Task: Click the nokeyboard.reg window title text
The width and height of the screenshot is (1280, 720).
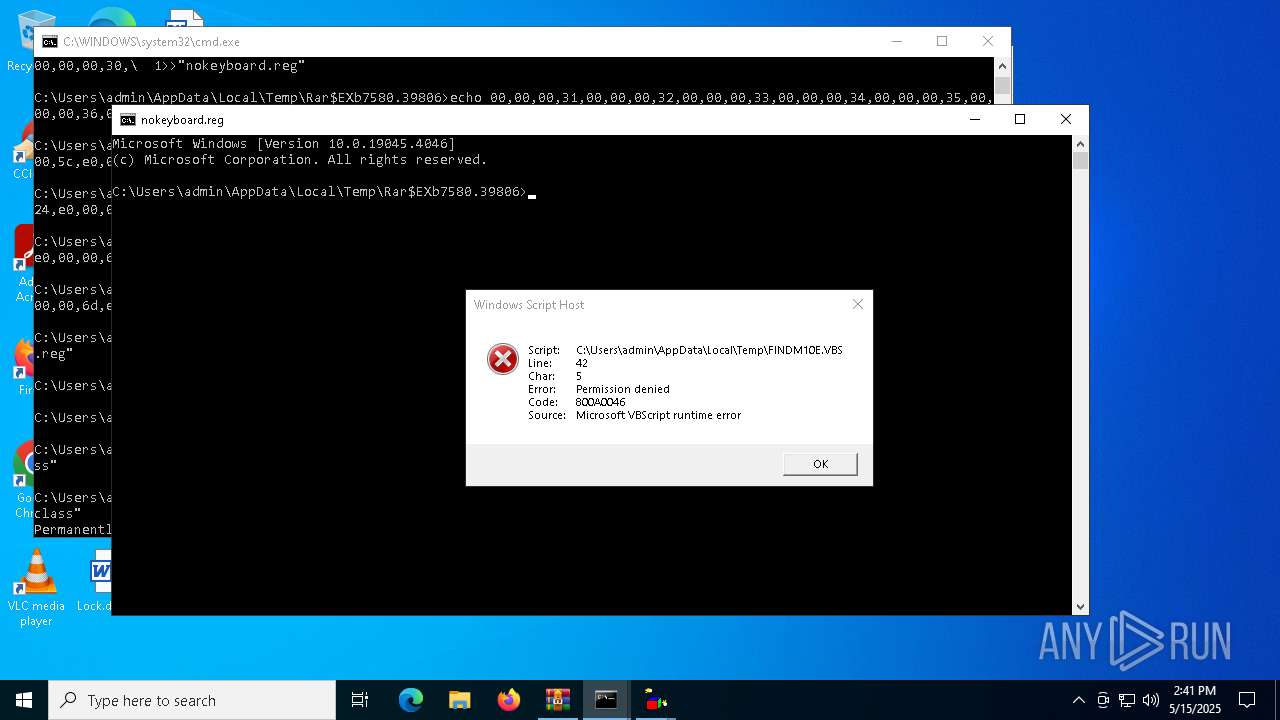Action: [x=182, y=120]
